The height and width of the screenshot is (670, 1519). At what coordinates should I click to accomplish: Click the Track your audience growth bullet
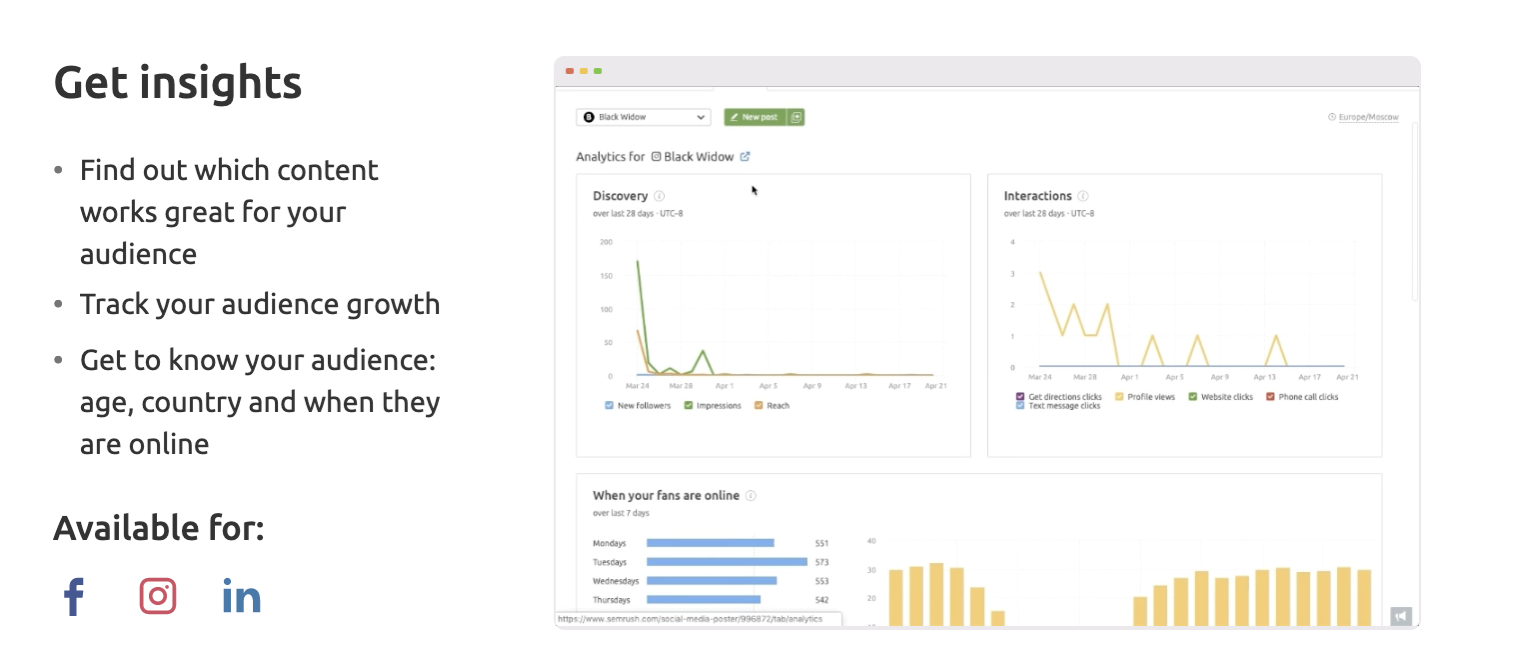(x=260, y=304)
